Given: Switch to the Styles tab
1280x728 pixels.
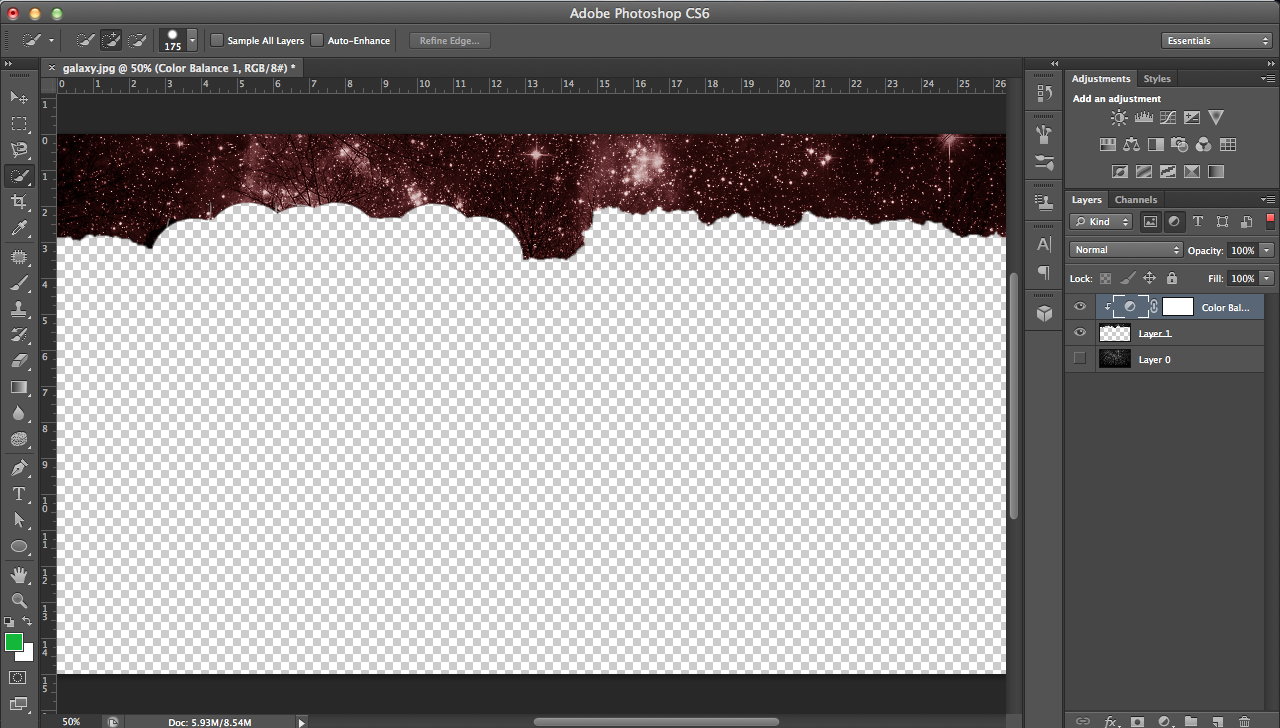Looking at the screenshot, I should click(x=1157, y=78).
